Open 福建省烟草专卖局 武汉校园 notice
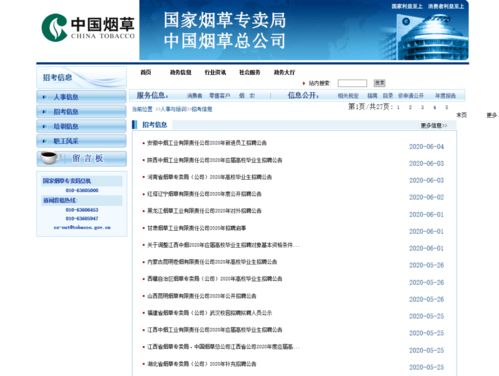Screen dimensions: 499x376 (x=210, y=313)
